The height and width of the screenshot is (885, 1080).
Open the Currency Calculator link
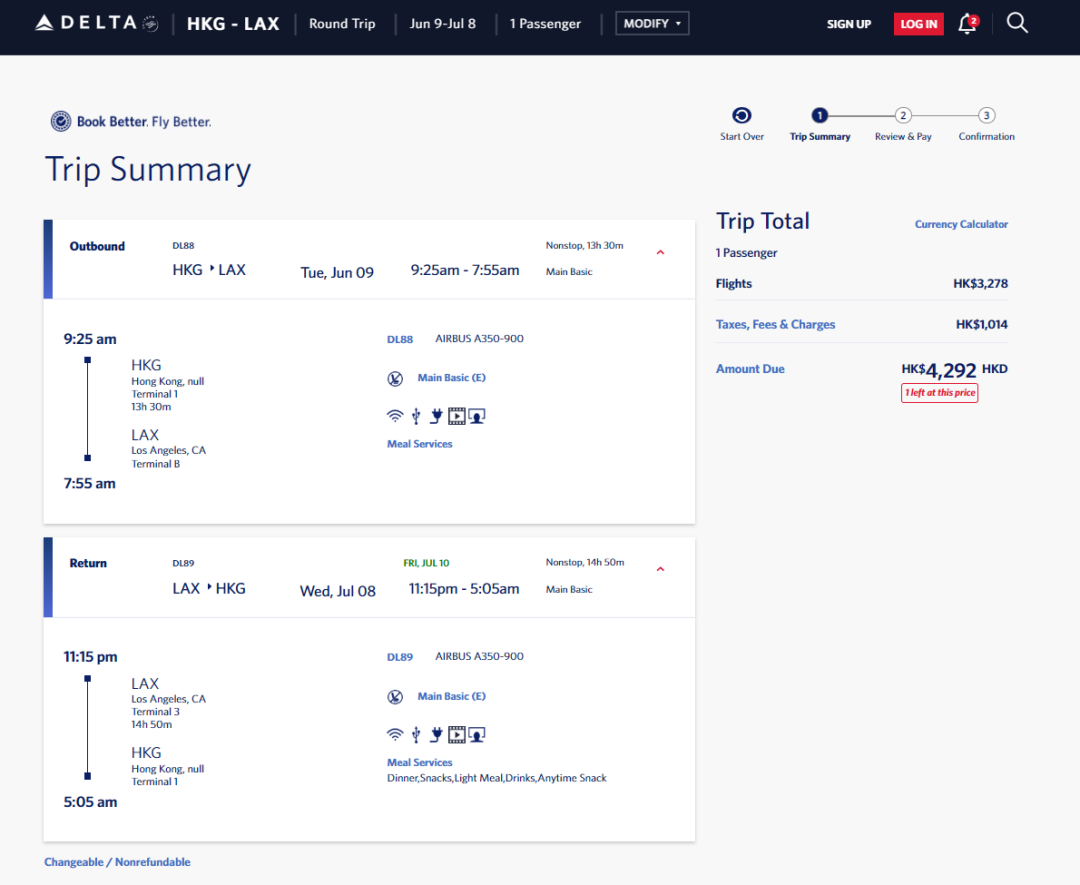[961, 224]
